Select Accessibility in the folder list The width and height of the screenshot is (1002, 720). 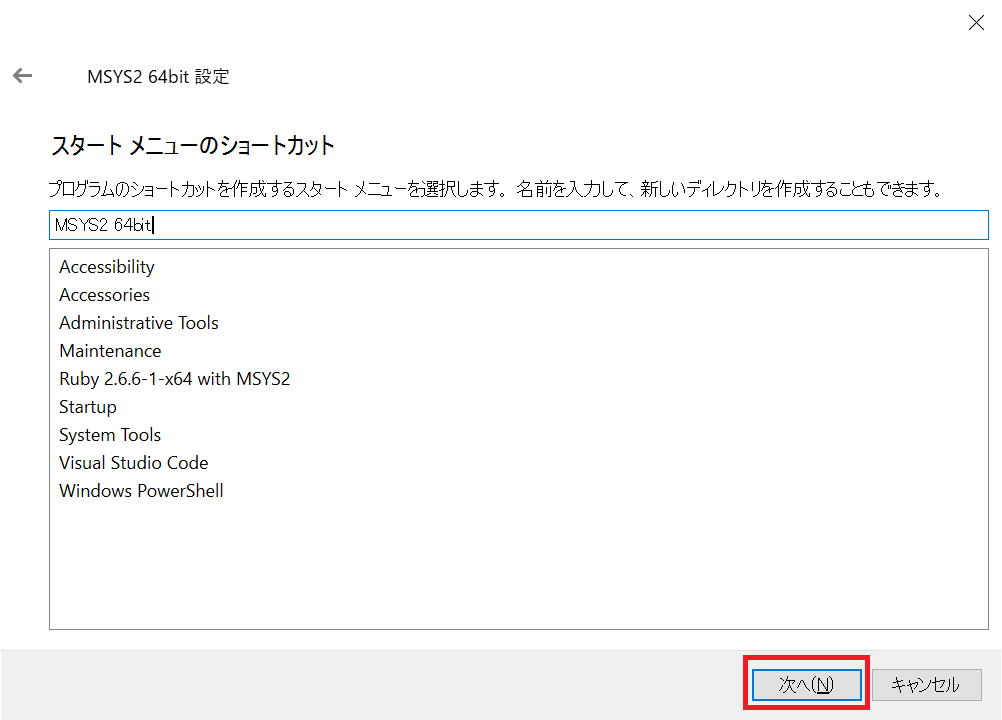(107, 267)
